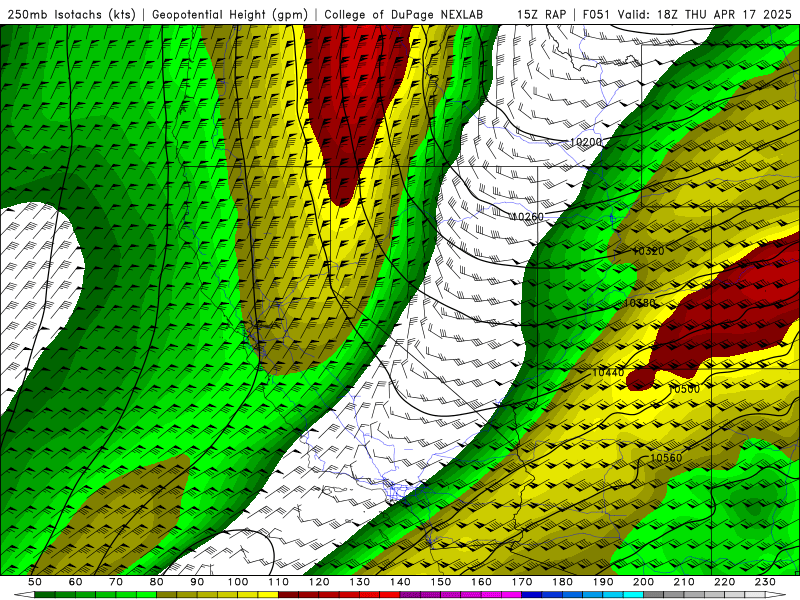Click the 60 value on the color scale
The image size is (800, 600).
75,582
